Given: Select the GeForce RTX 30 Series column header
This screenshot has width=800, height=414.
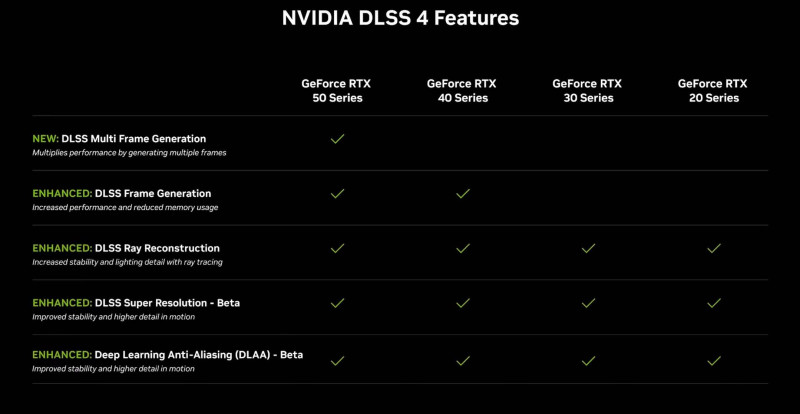Looking at the screenshot, I should [588, 91].
